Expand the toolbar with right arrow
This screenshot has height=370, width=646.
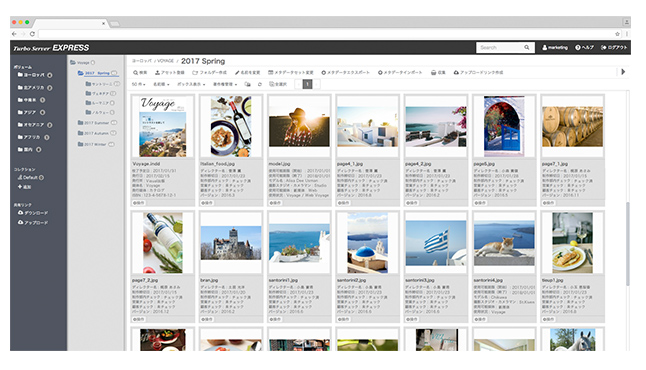[x=623, y=72]
